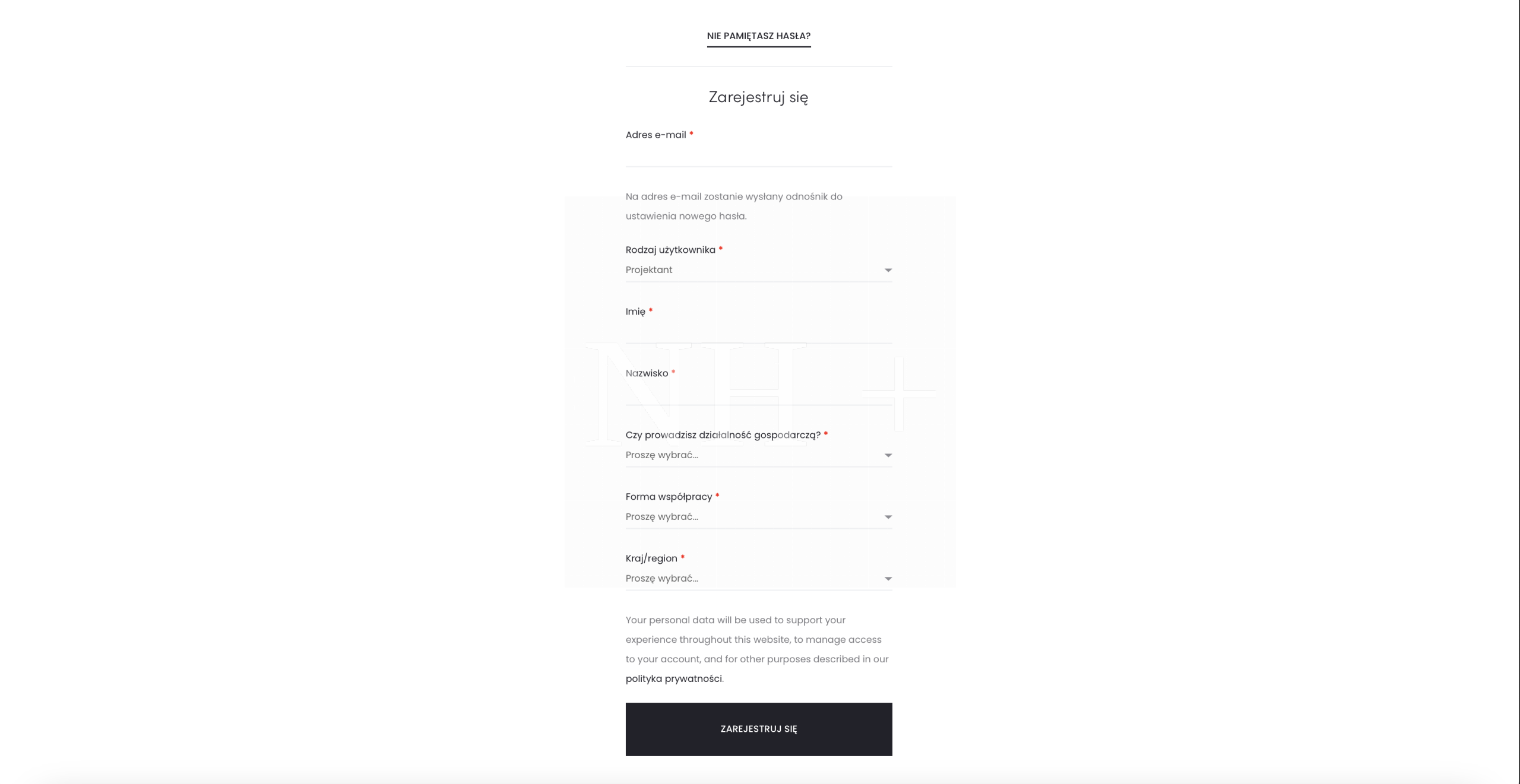The width and height of the screenshot is (1520, 784).
Task: Click the arrow icon in the Kraj/region select
Action: point(888,579)
